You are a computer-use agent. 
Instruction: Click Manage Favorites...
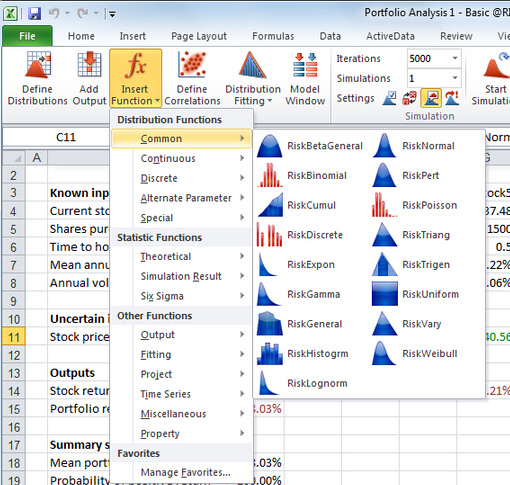181,472
